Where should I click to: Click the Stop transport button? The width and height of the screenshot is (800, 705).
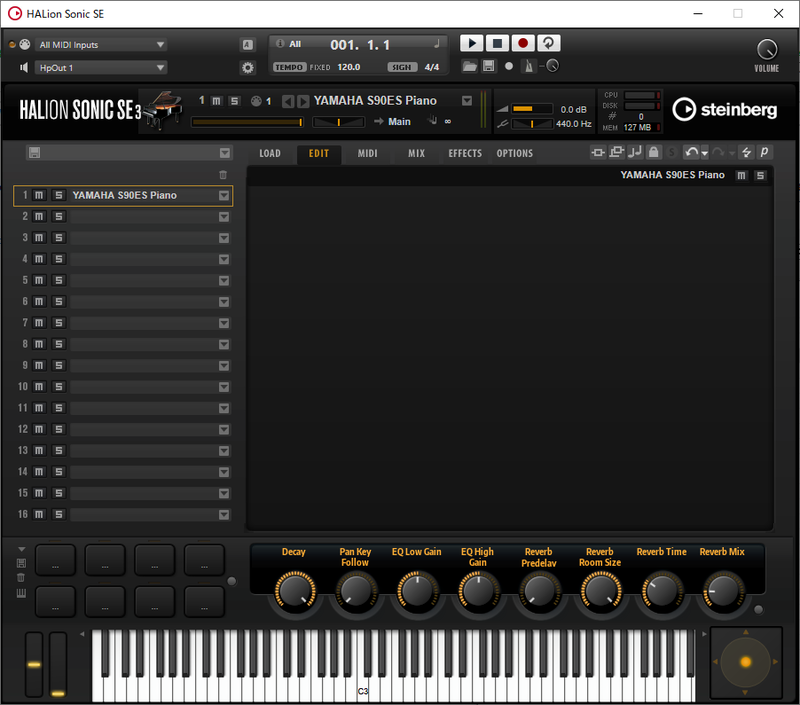click(x=497, y=43)
